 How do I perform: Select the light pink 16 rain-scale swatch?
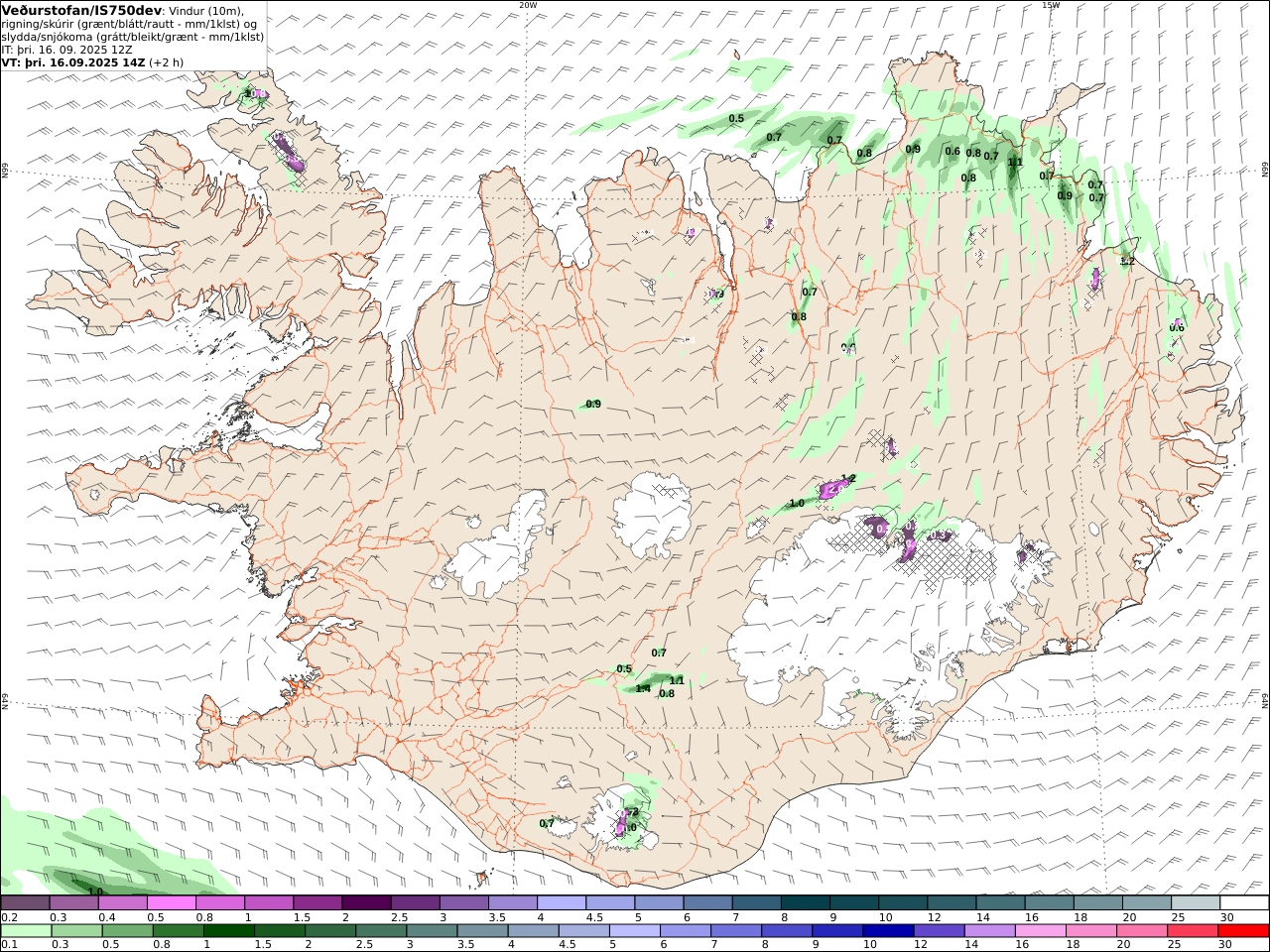pos(1041,931)
